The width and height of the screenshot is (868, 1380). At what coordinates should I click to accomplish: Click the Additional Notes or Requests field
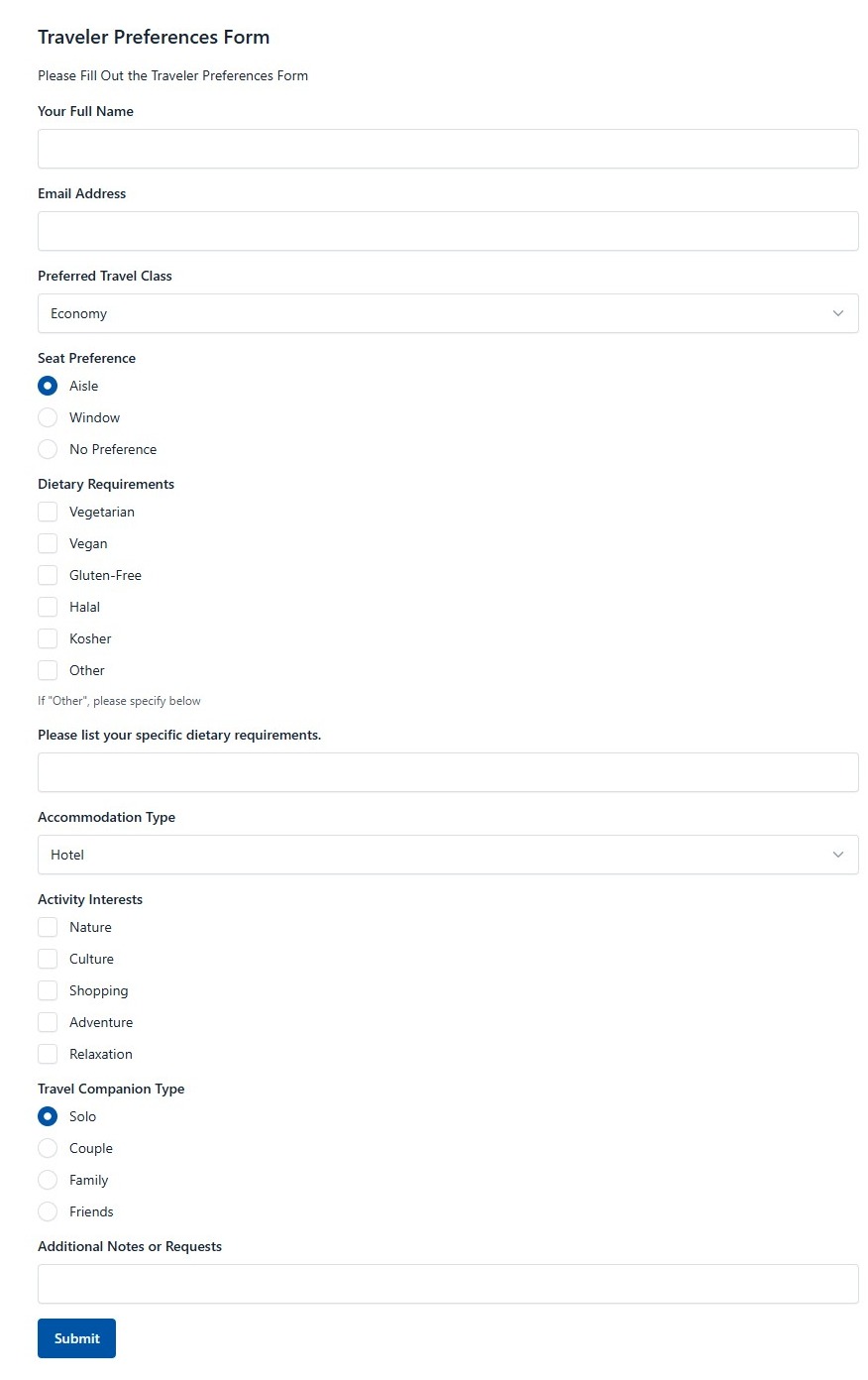(x=448, y=1284)
